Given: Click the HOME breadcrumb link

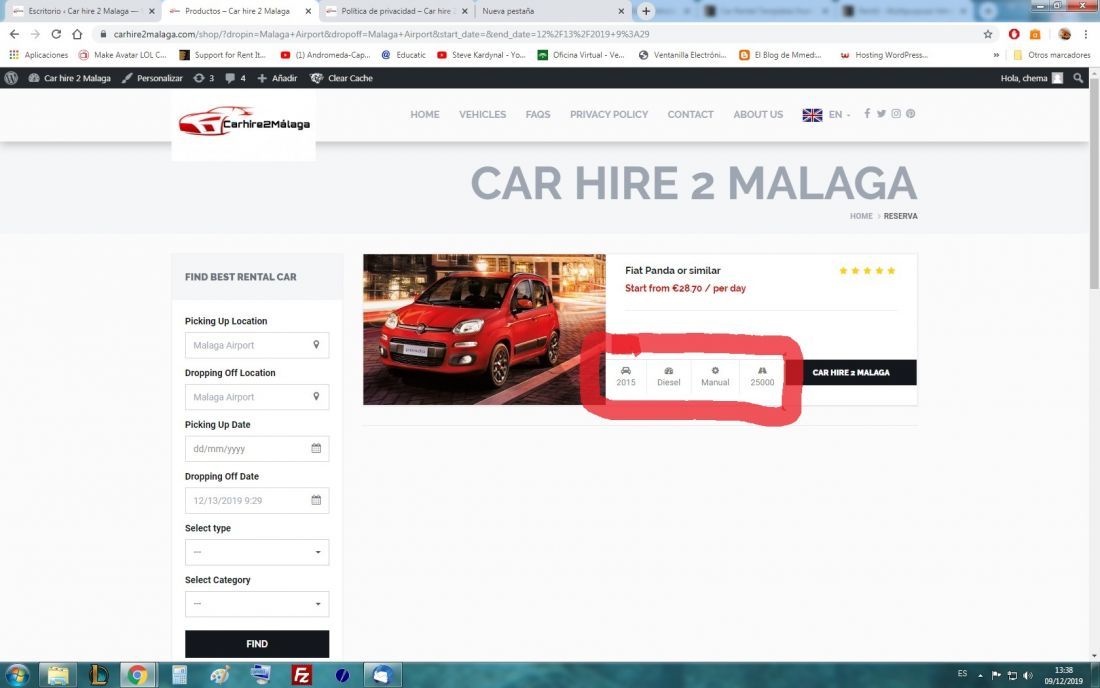Looking at the screenshot, I should tap(861, 216).
